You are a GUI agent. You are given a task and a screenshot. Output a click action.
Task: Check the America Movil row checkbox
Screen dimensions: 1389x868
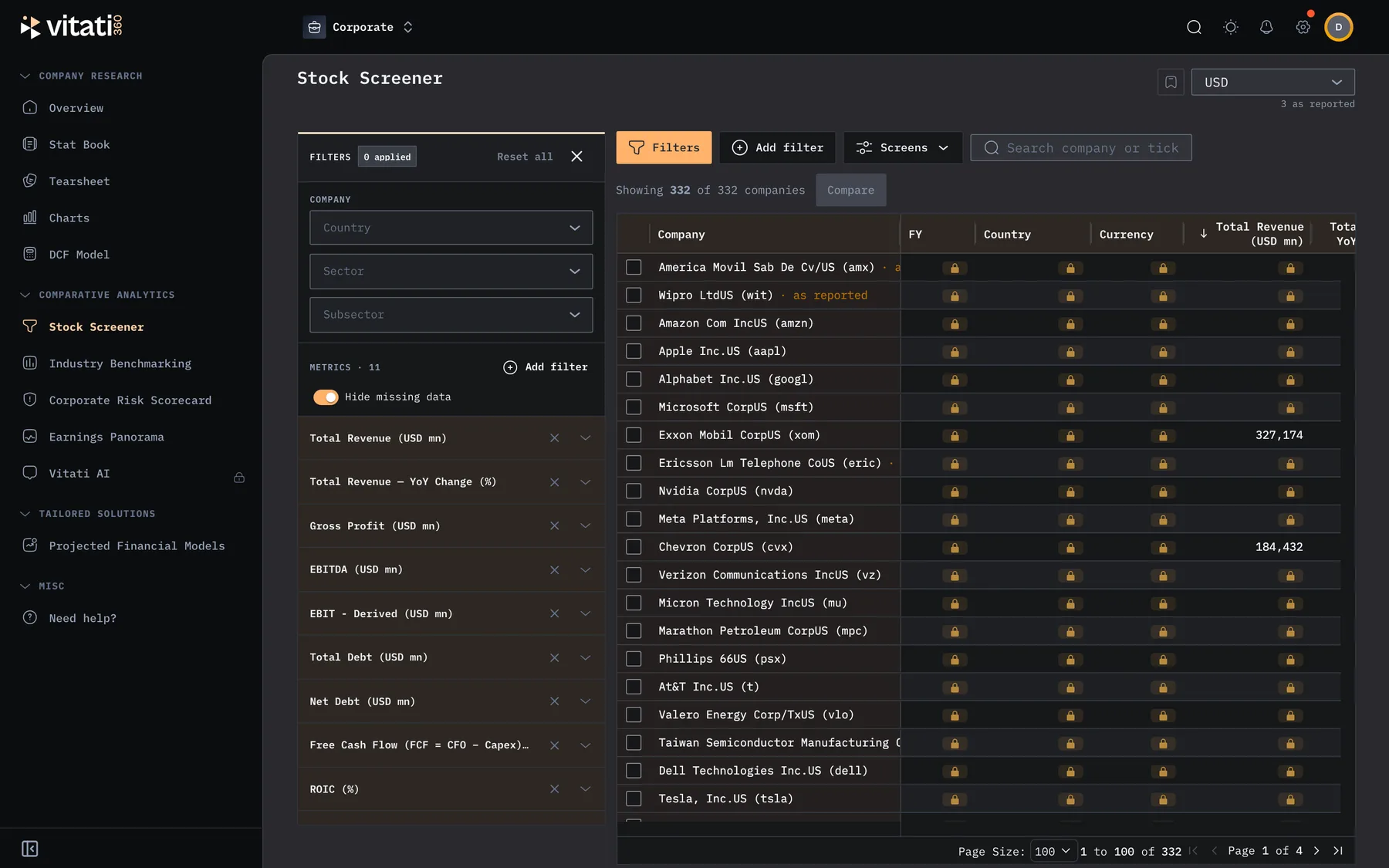(x=634, y=267)
